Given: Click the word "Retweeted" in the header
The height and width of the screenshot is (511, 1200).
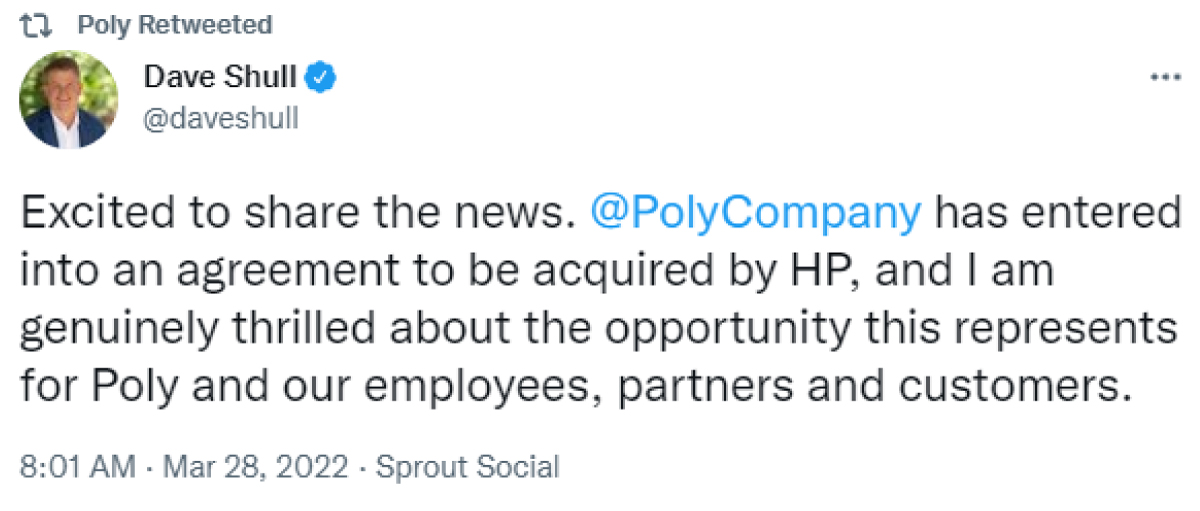Looking at the screenshot, I should (x=205, y=25).
